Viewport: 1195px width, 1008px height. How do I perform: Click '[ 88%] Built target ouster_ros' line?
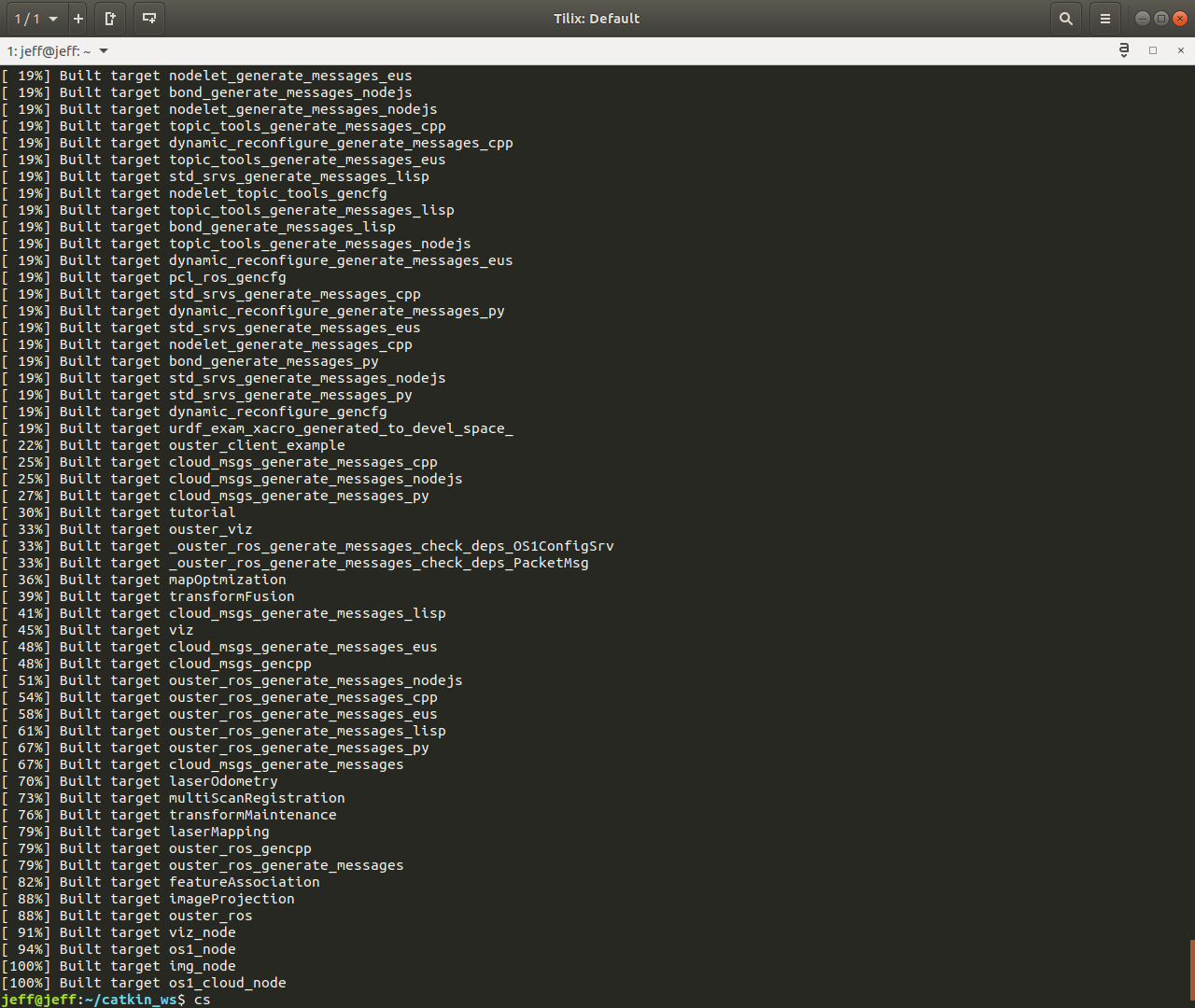pos(127,916)
